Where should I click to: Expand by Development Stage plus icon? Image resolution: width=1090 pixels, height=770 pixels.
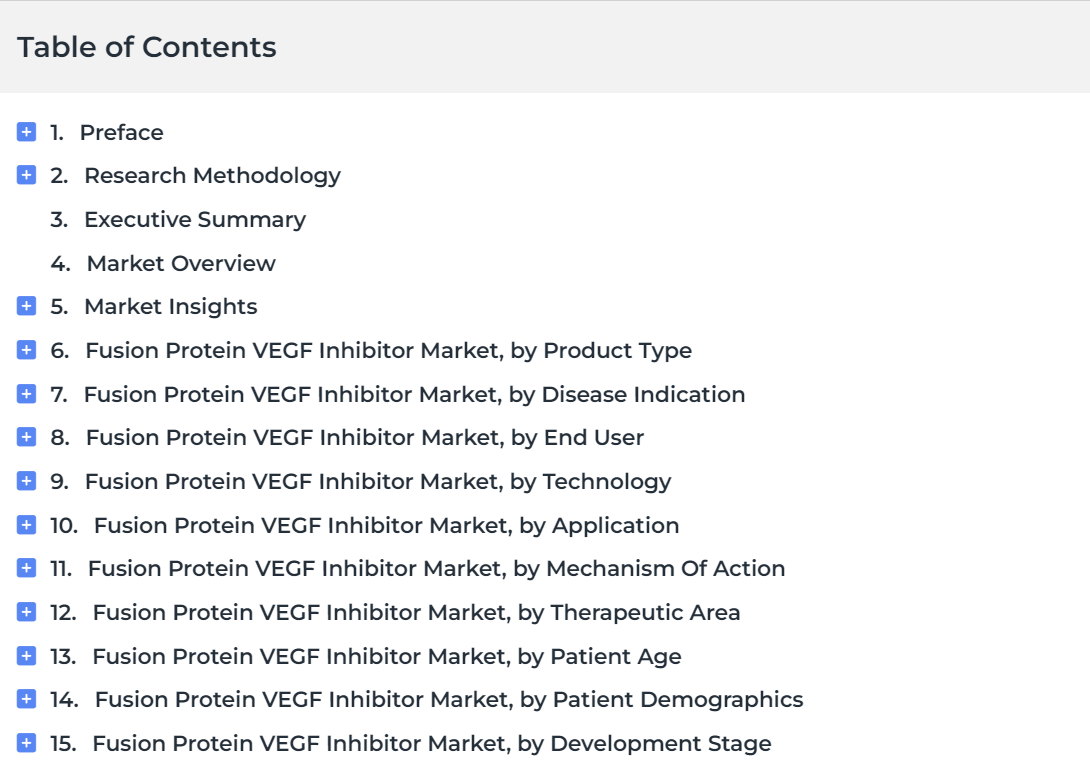point(26,743)
